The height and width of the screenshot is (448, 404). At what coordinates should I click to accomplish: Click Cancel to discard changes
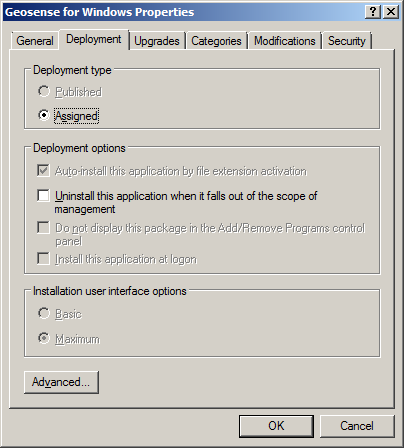coord(357,426)
